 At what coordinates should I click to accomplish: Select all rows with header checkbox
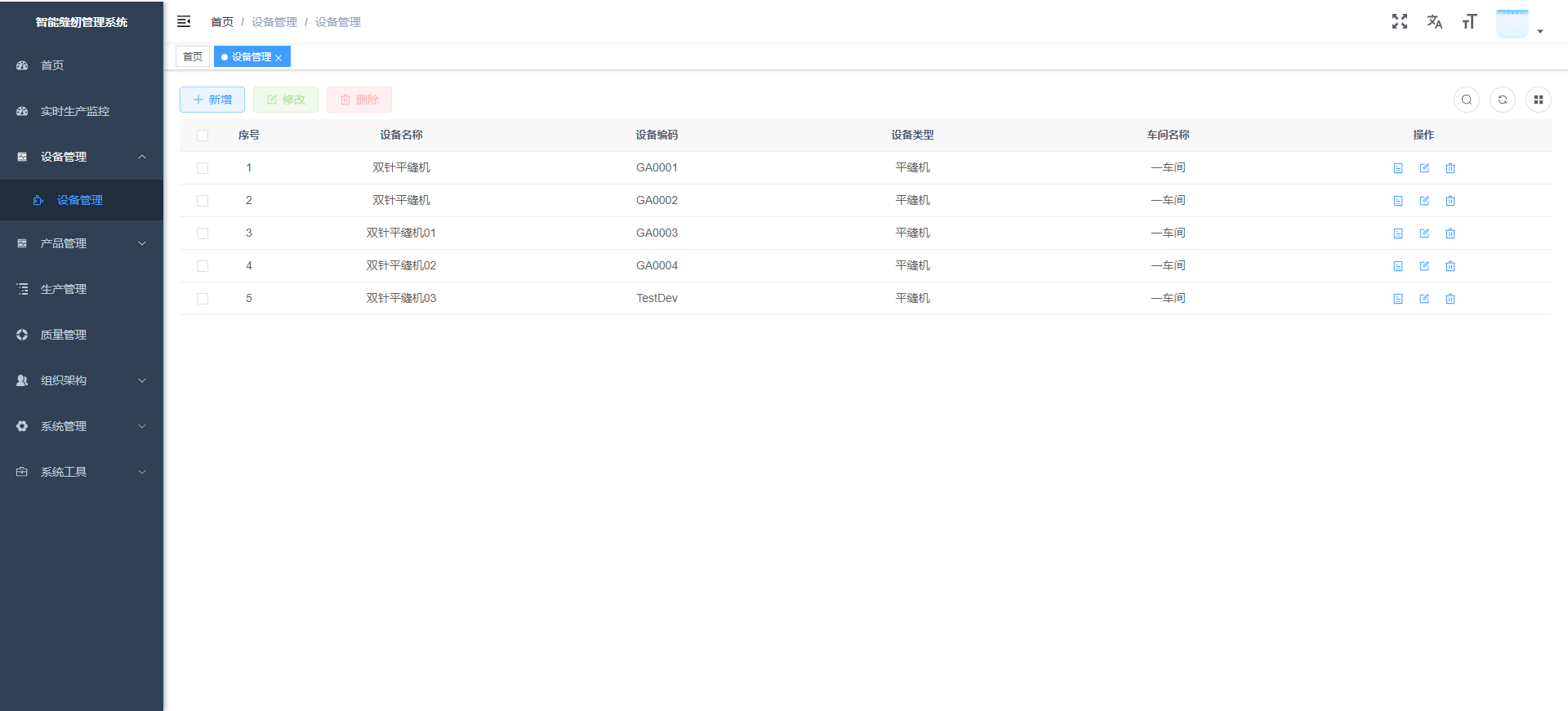[203, 136]
